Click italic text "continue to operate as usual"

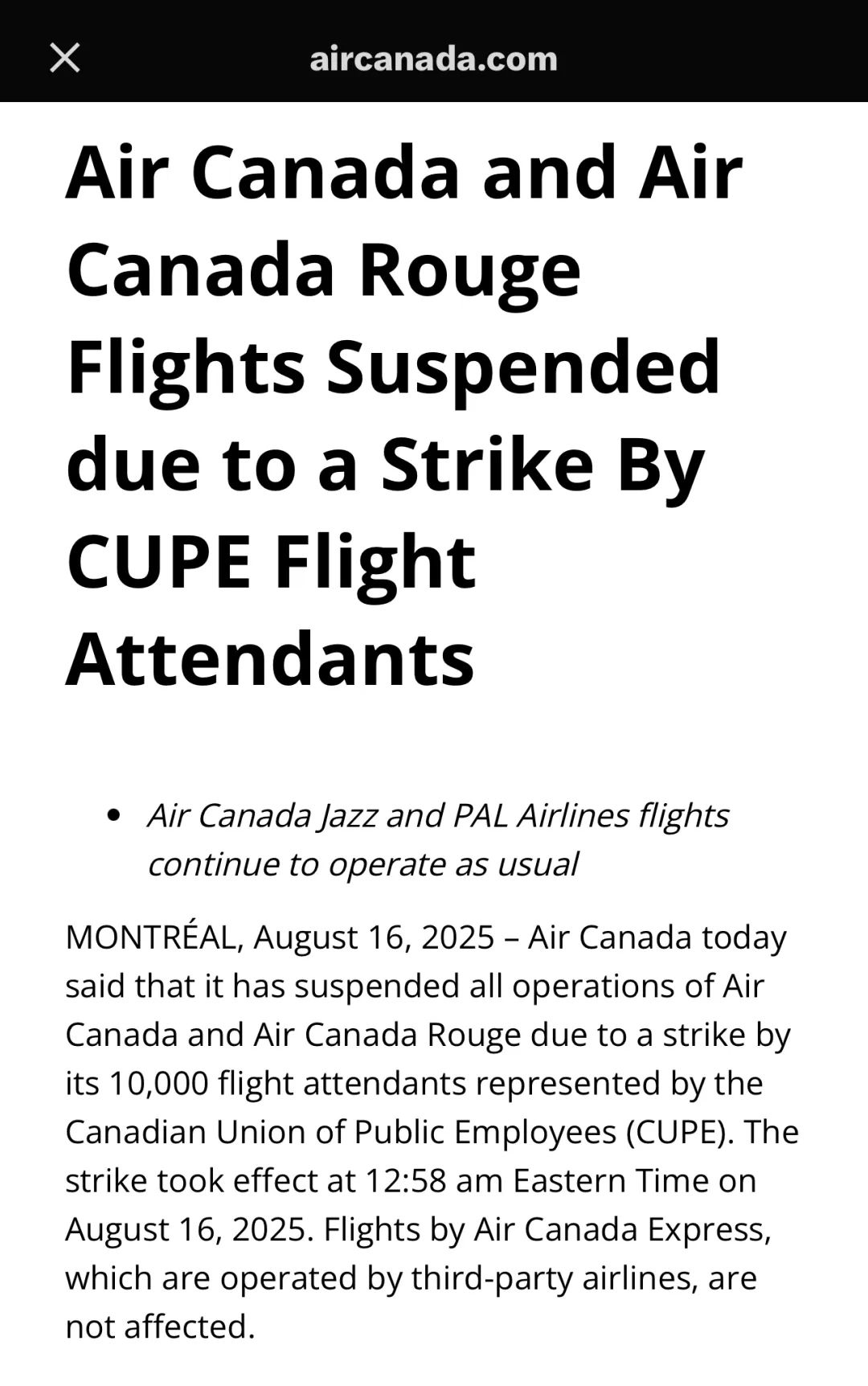pyautogui.click(x=362, y=864)
